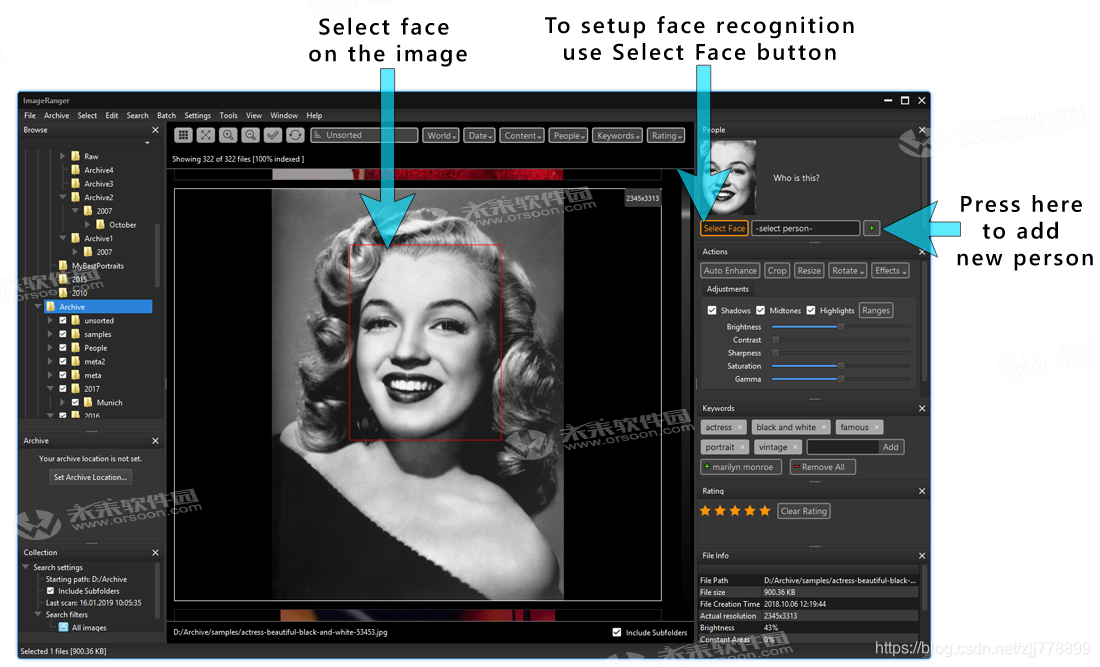Click the Remove All keywords button
This screenshot has width=1100, height=667.
tap(822, 467)
